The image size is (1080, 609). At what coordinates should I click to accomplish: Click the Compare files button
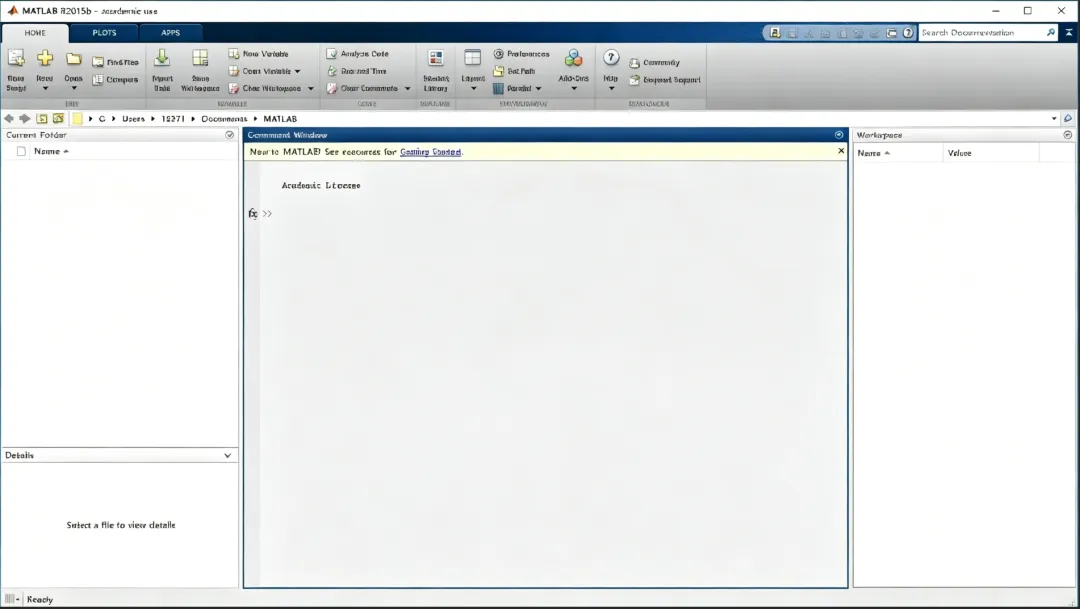point(115,79)
